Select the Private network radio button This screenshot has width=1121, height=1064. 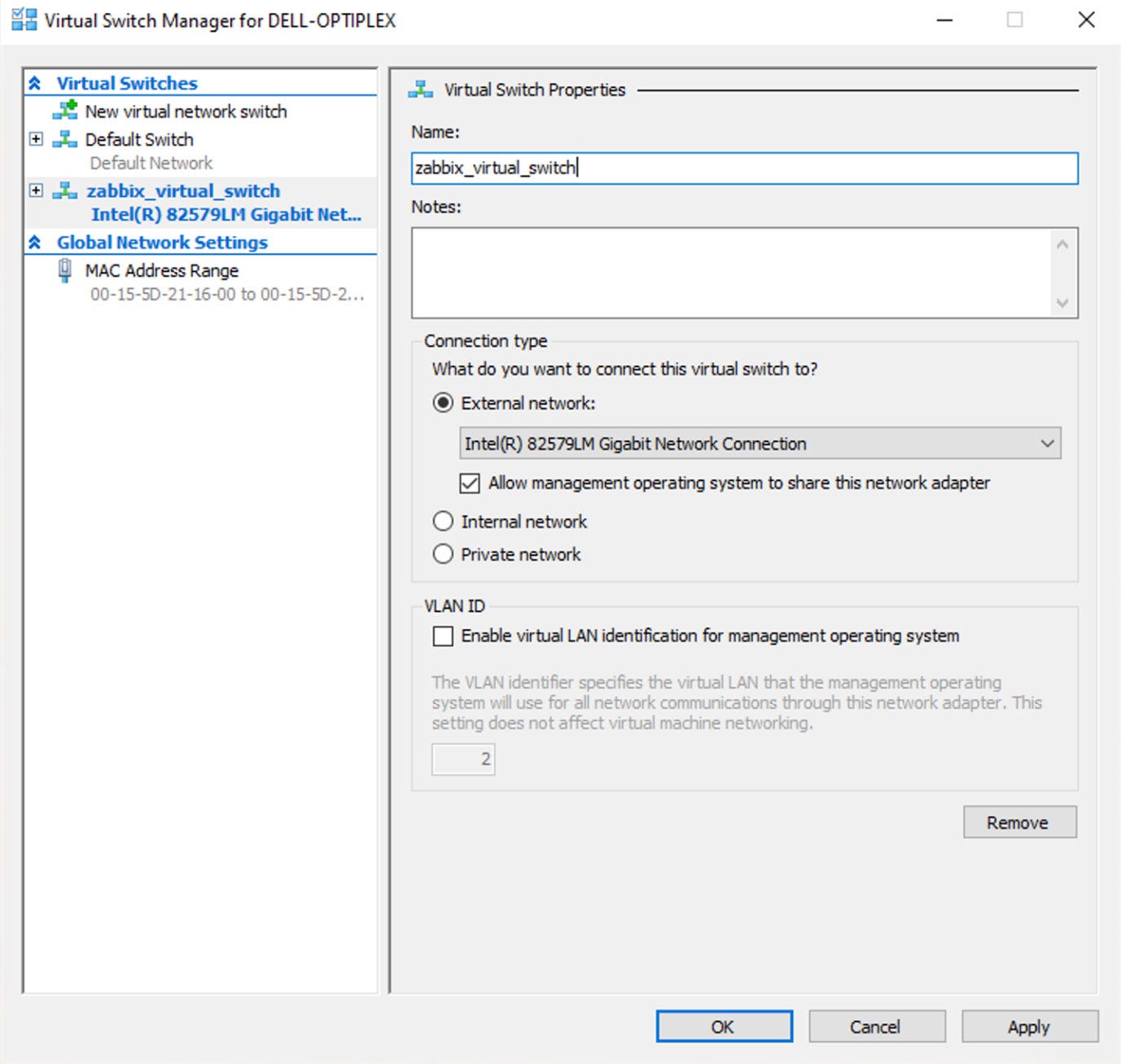click(443, 554)
